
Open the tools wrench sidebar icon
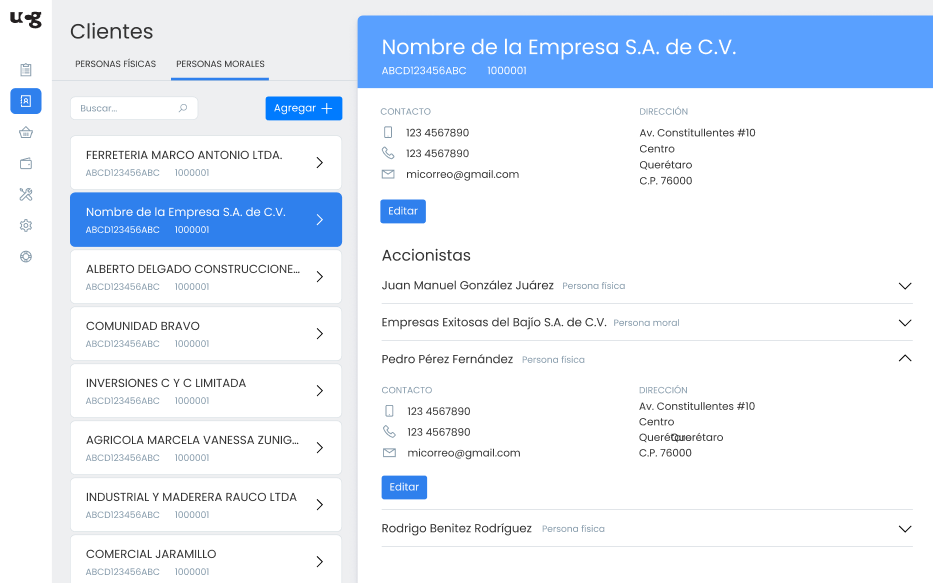pyautogui.click(x=26, y=194)
